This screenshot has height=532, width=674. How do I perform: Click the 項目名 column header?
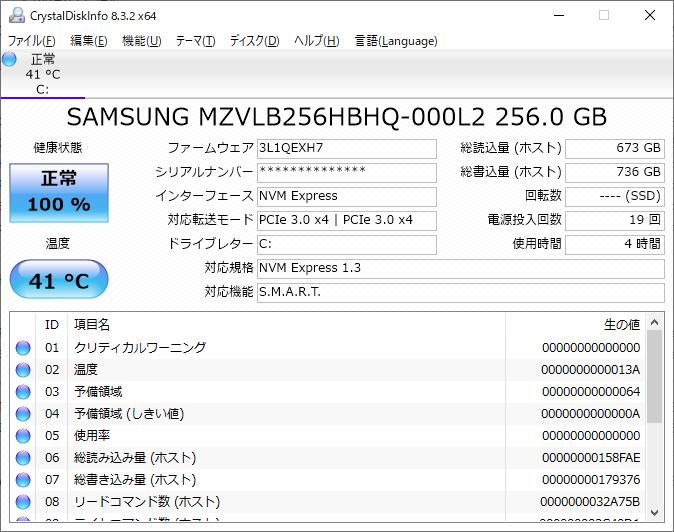tap(286, 324)
